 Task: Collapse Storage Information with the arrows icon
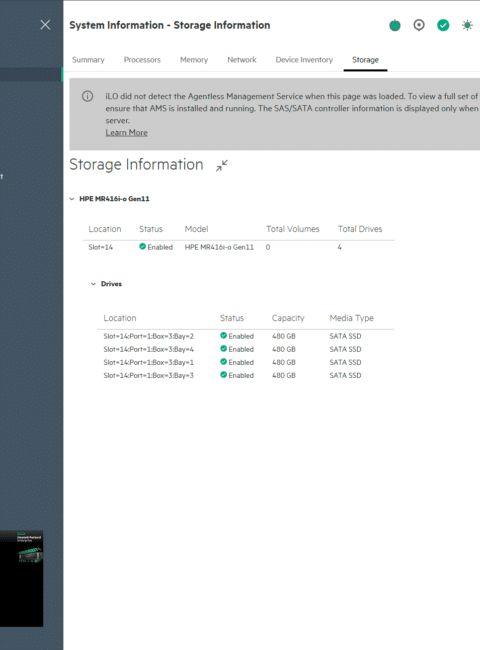222,165
